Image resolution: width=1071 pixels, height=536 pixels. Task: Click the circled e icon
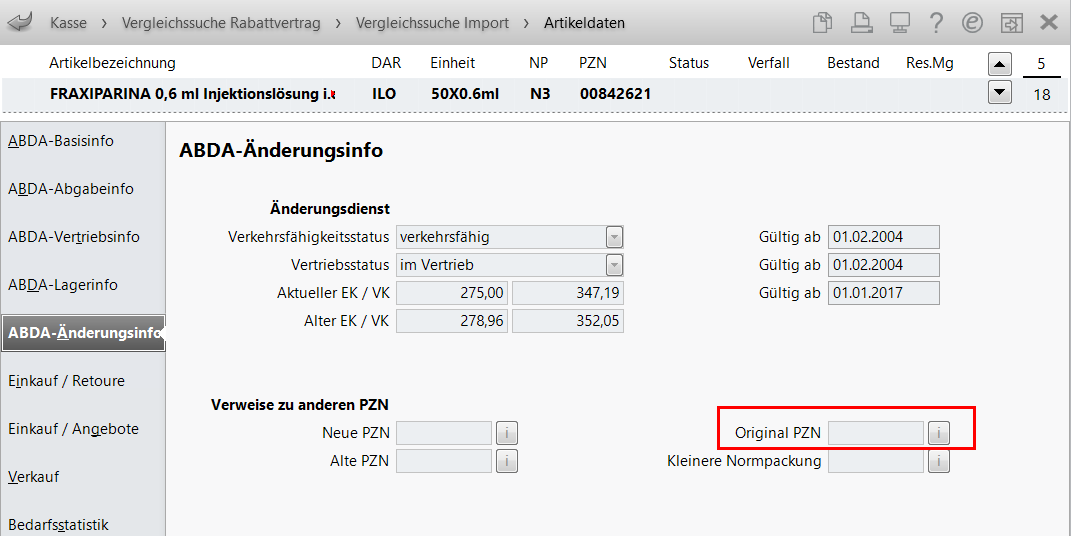click(x=972, y=22)
